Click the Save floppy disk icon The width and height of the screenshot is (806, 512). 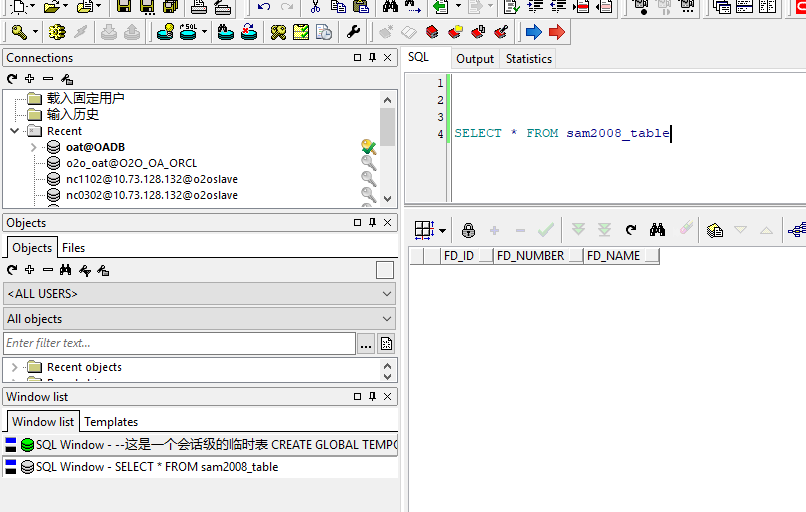[123, 7]
